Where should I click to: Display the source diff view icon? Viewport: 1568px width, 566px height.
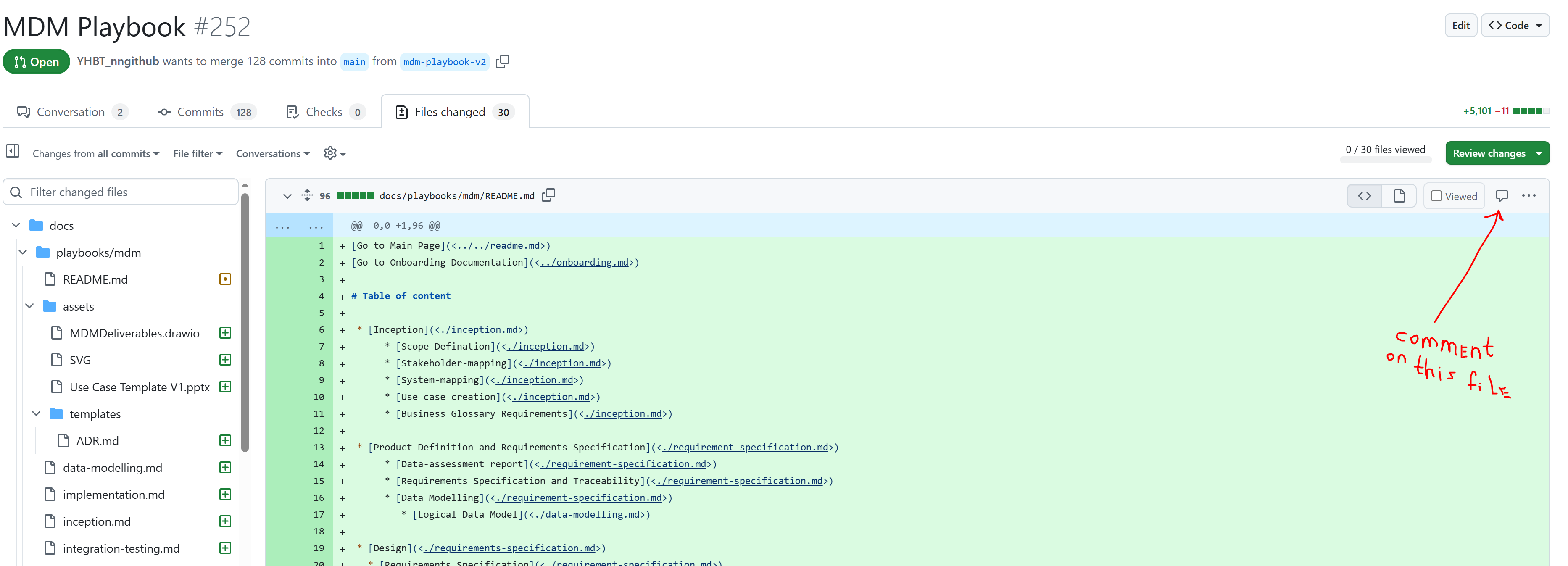1364,196
